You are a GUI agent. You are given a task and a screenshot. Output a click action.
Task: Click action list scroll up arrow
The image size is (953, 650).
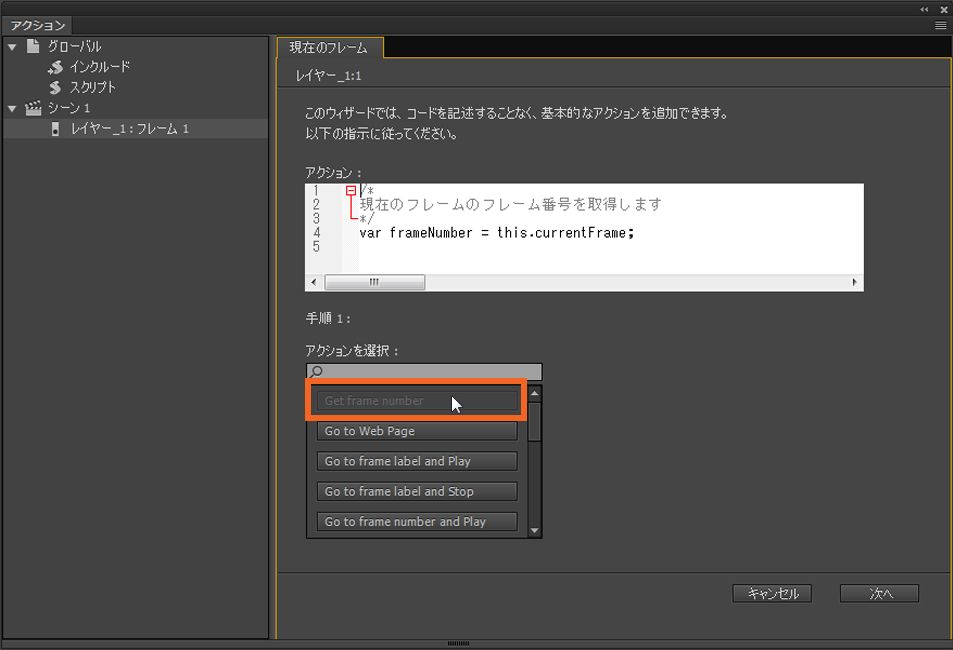pos(535,394)
